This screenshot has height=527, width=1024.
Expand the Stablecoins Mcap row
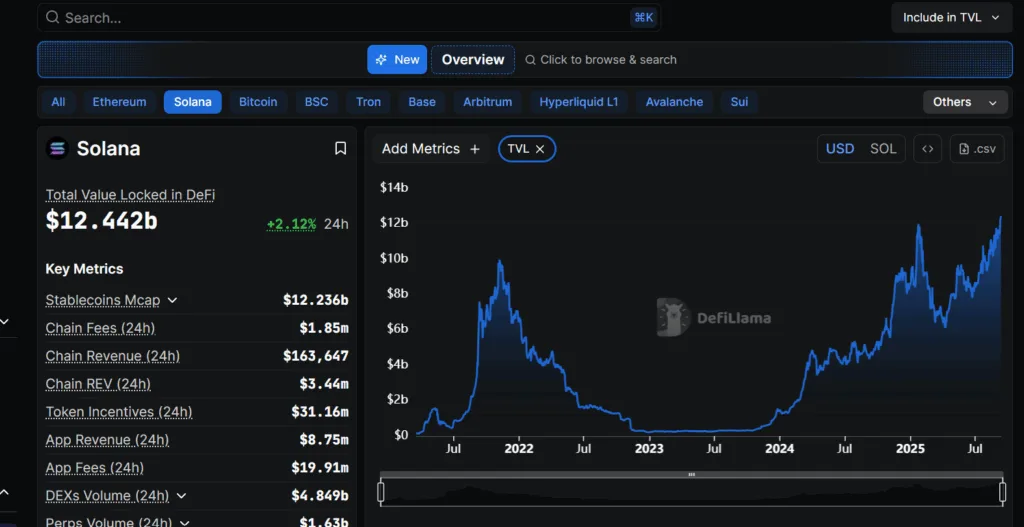(172, 300)
